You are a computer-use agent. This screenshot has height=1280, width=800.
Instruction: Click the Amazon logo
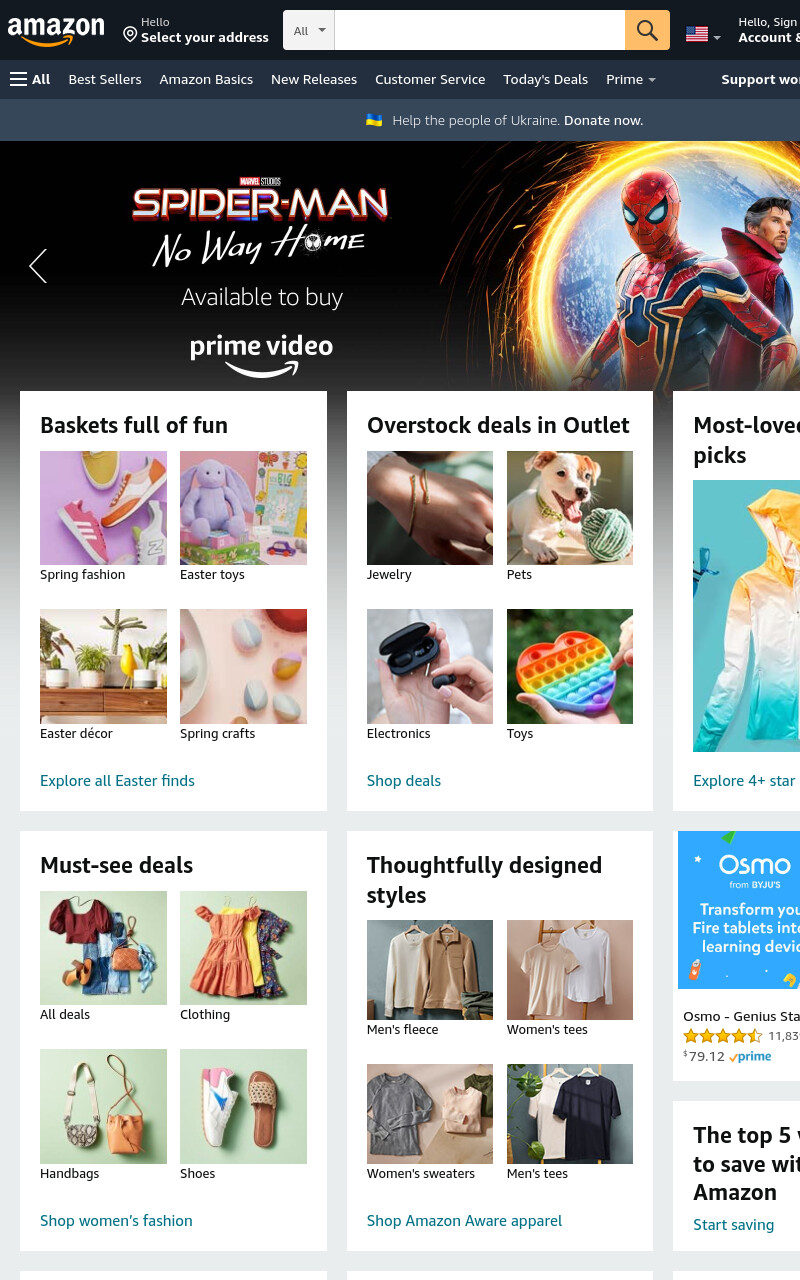56,32
